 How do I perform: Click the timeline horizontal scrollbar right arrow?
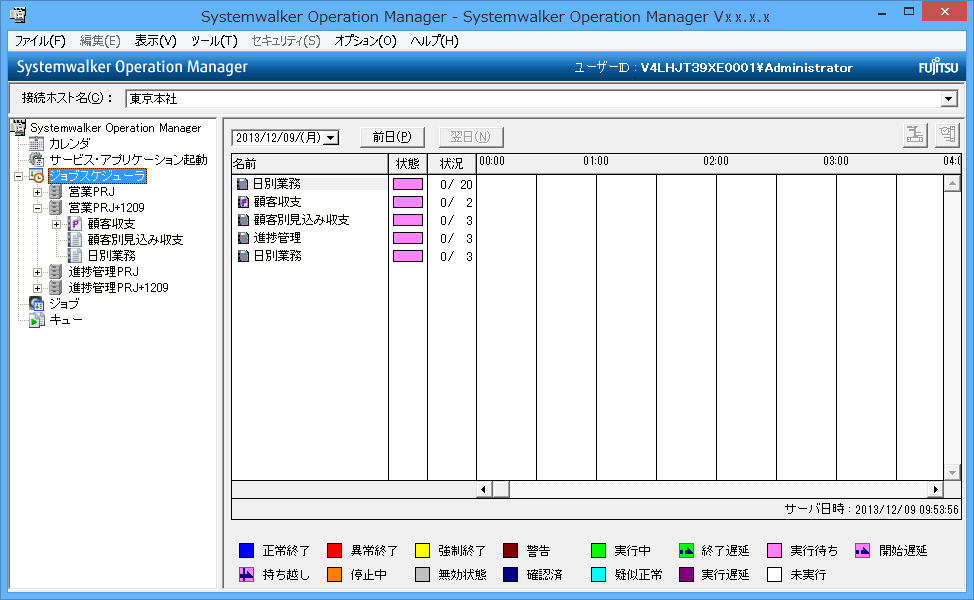click(936, 489)
